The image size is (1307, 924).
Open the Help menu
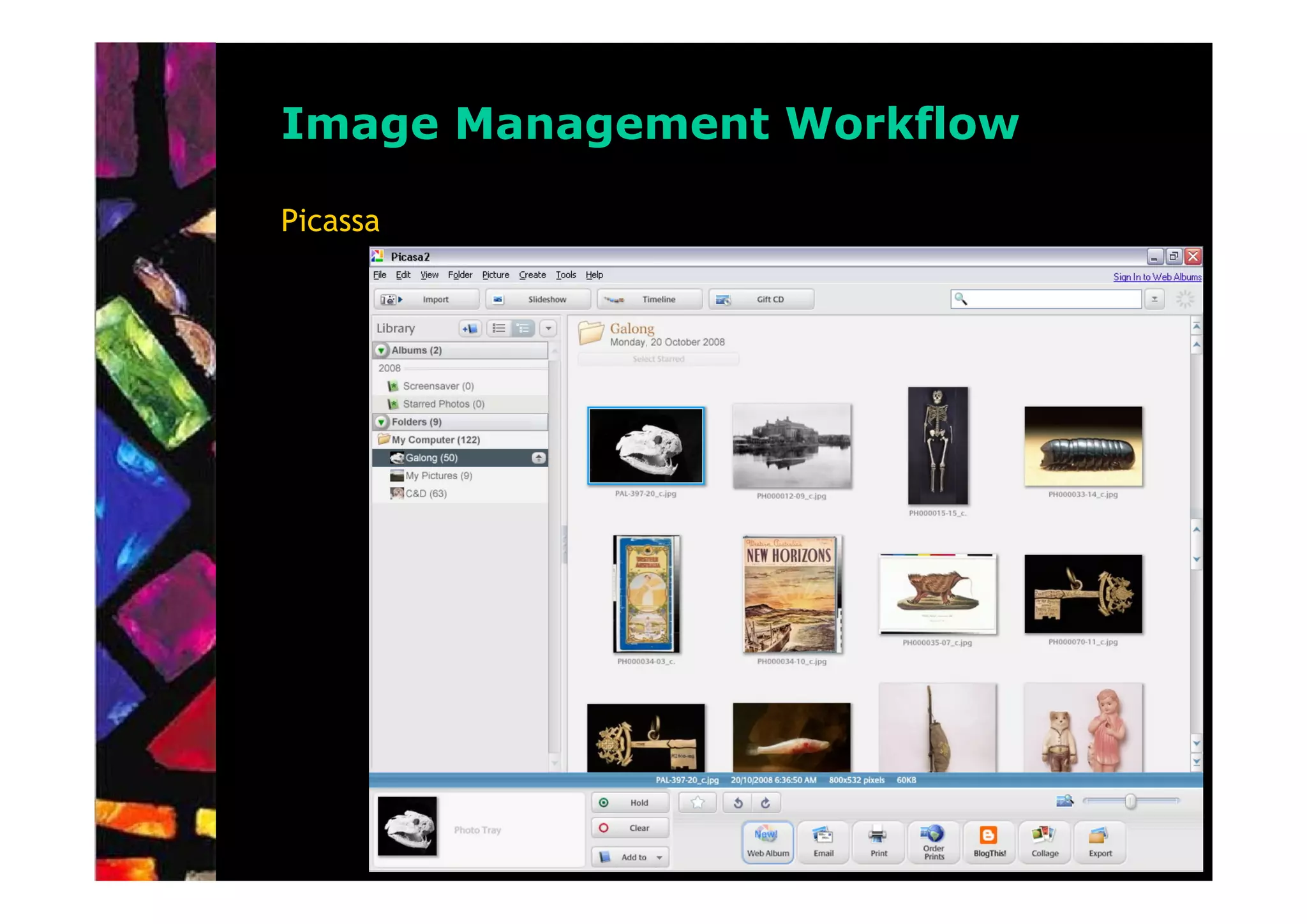tap(594, 275)
